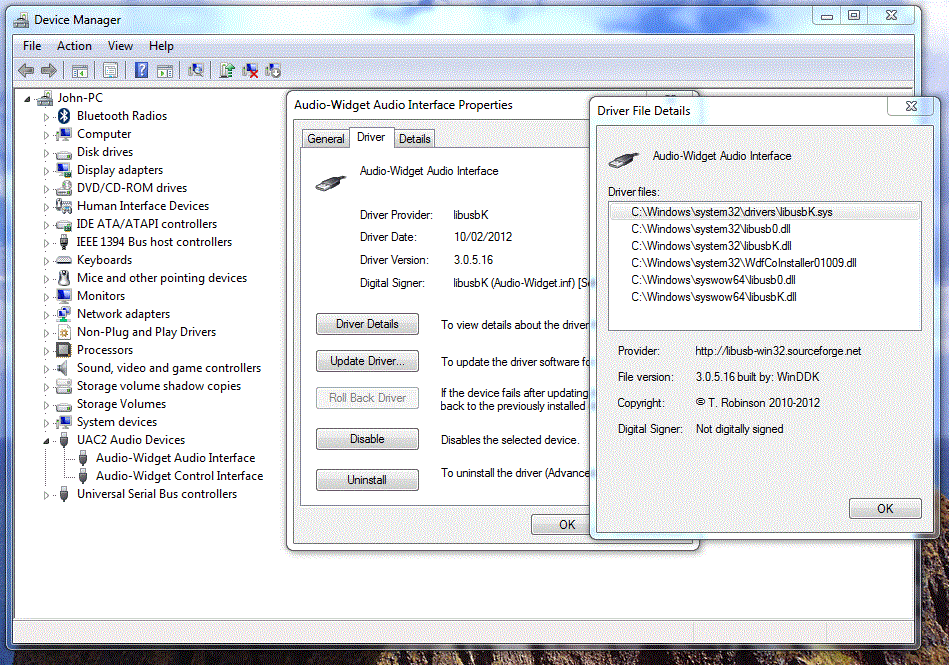Select the Computer category icon
Screen dimensions: 949x665
coord(64,134)
